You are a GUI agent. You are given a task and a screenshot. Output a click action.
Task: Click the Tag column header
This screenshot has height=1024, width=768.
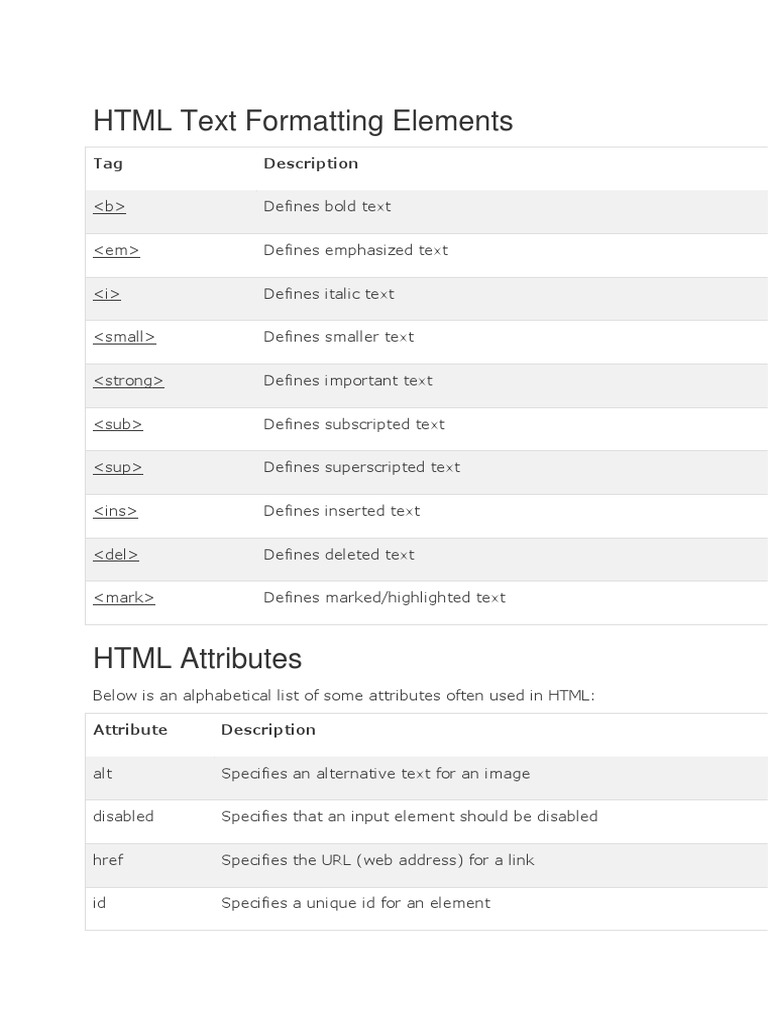coord(108,163)
